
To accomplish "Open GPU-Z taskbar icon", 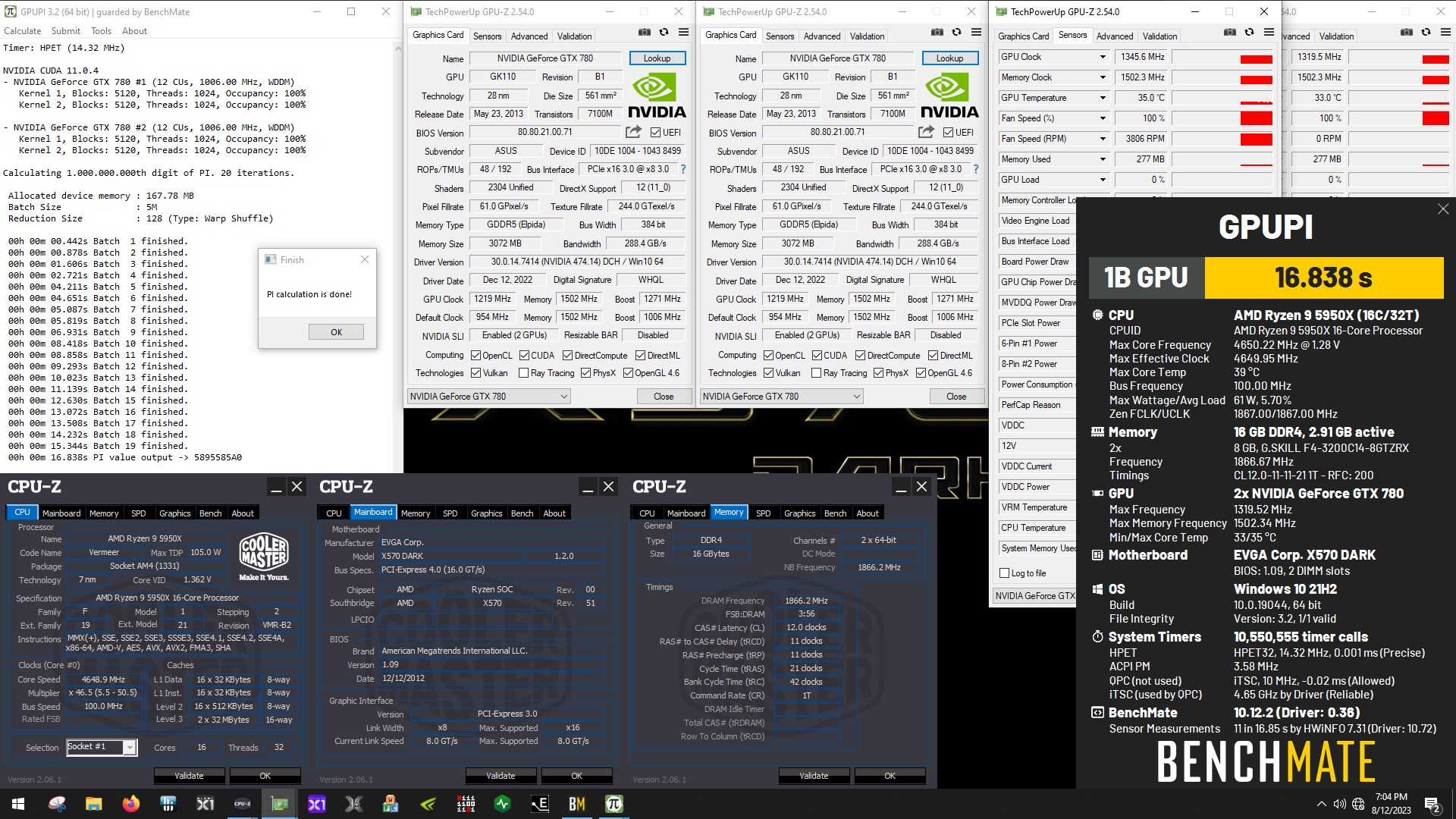I will coord(280,804).
